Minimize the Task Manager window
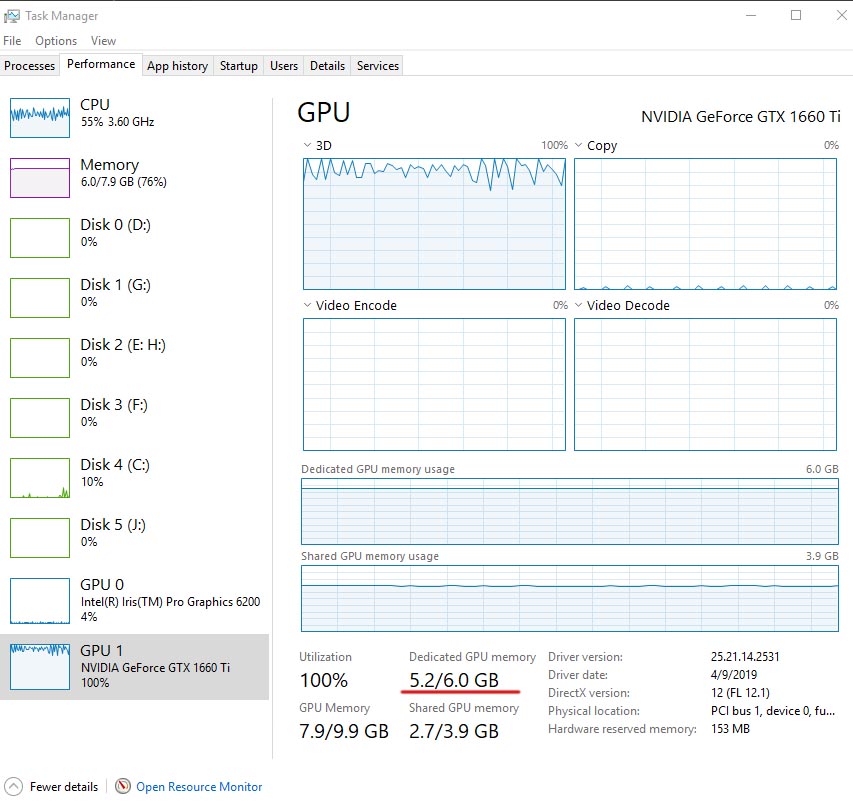The width and height of the screenshot is (853, 805). tap(751, 15)
